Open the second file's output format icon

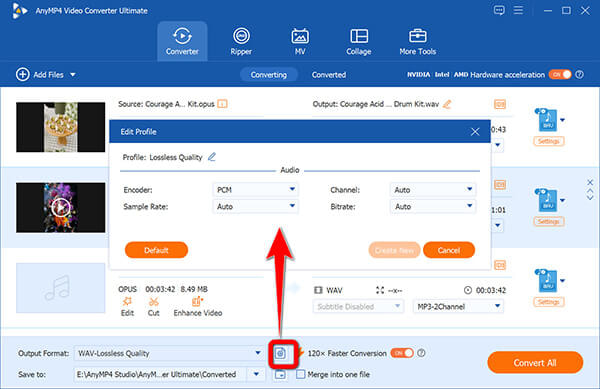[x=548, y=200]
